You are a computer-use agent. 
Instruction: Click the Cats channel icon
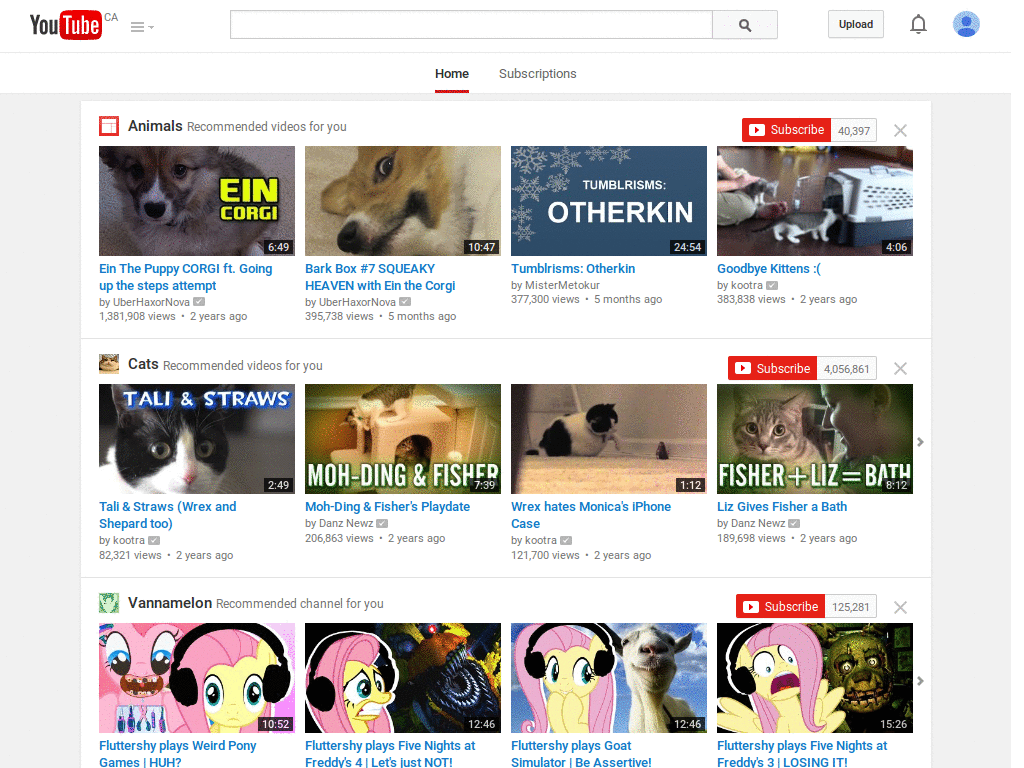click(x=108, y=364)
